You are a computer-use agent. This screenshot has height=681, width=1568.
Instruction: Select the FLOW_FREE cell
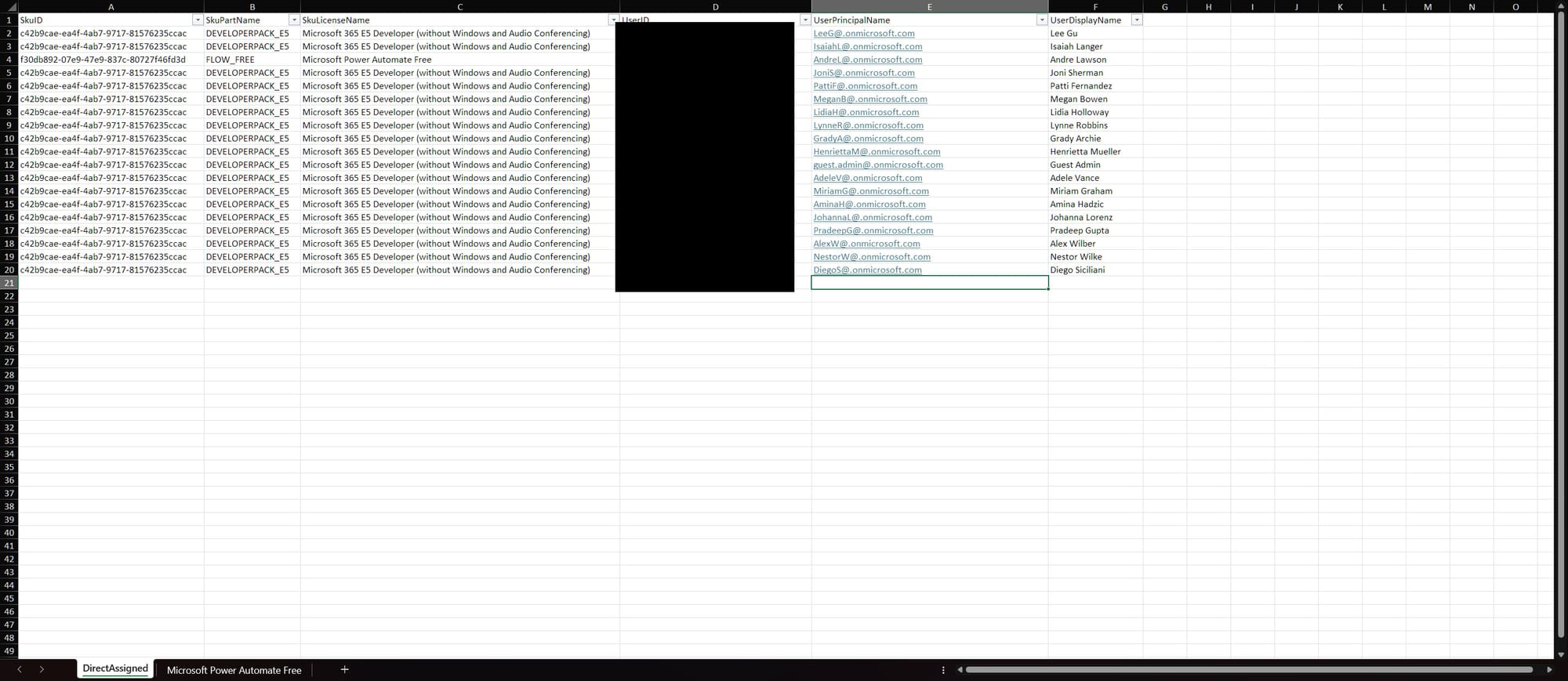(x=252, y=60)
